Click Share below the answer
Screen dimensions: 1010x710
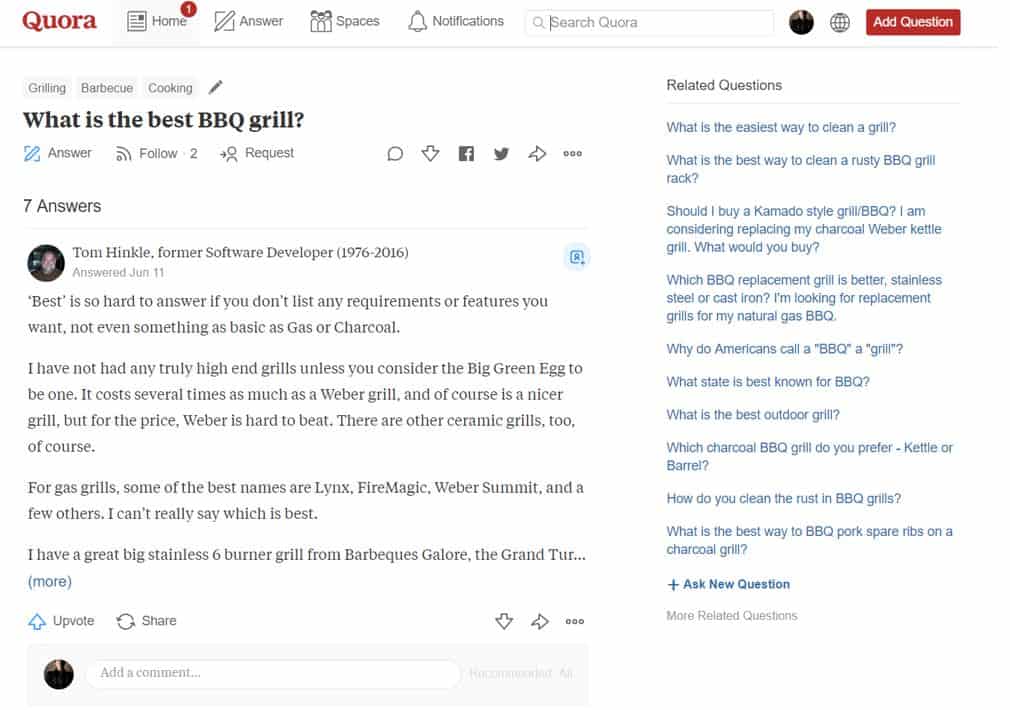tap(146, 621)
